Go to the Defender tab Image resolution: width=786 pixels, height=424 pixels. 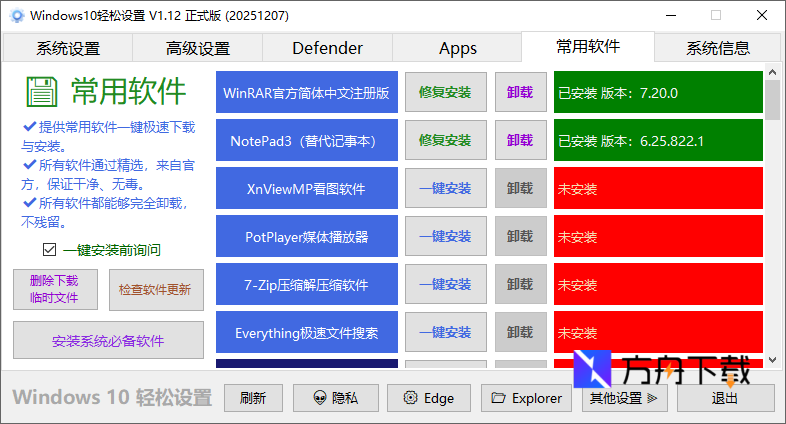coord(327,48)
